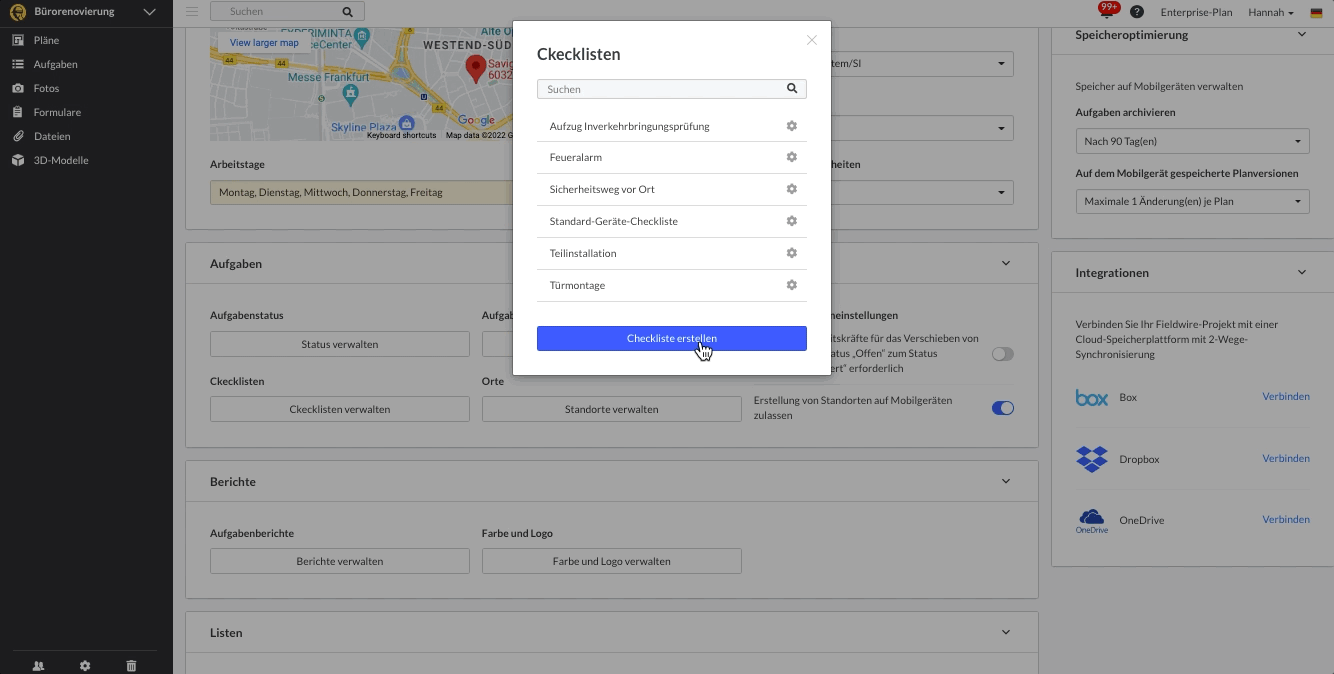Open settings gear for Teilinstallation
This screenshot has width=1334, height=674.
click(791, 253)
